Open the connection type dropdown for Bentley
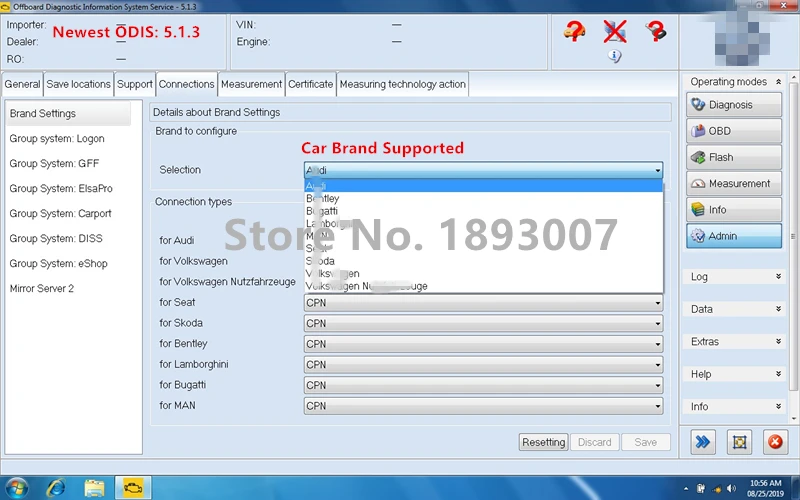Image resolution: width=800 pixels, height=500 pixels. pos(483,344)
